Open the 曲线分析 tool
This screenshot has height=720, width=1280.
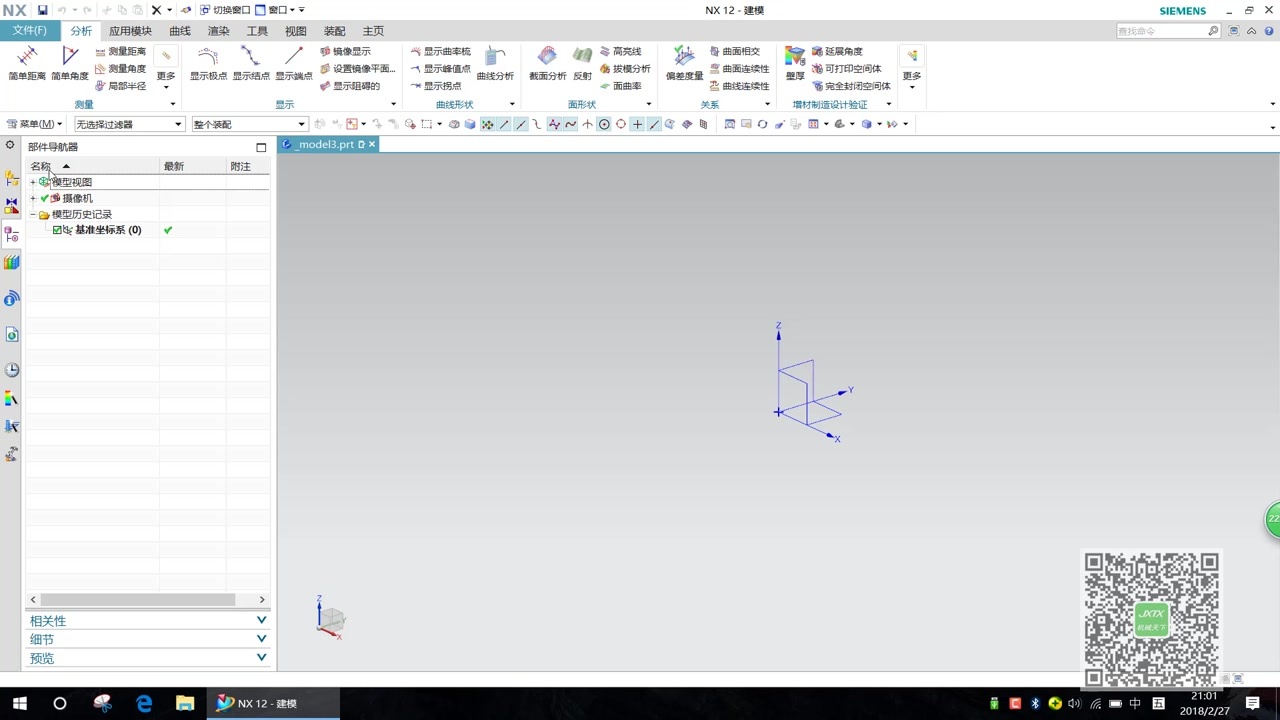tap(495, 63)
